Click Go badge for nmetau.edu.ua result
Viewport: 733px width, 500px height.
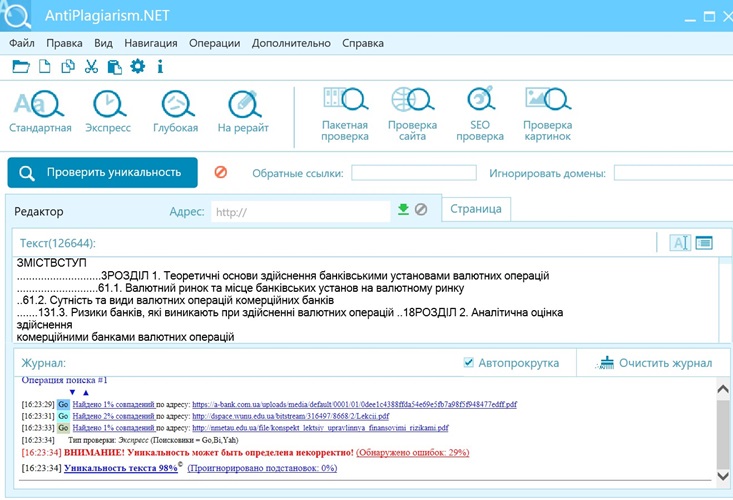(63, 428)
